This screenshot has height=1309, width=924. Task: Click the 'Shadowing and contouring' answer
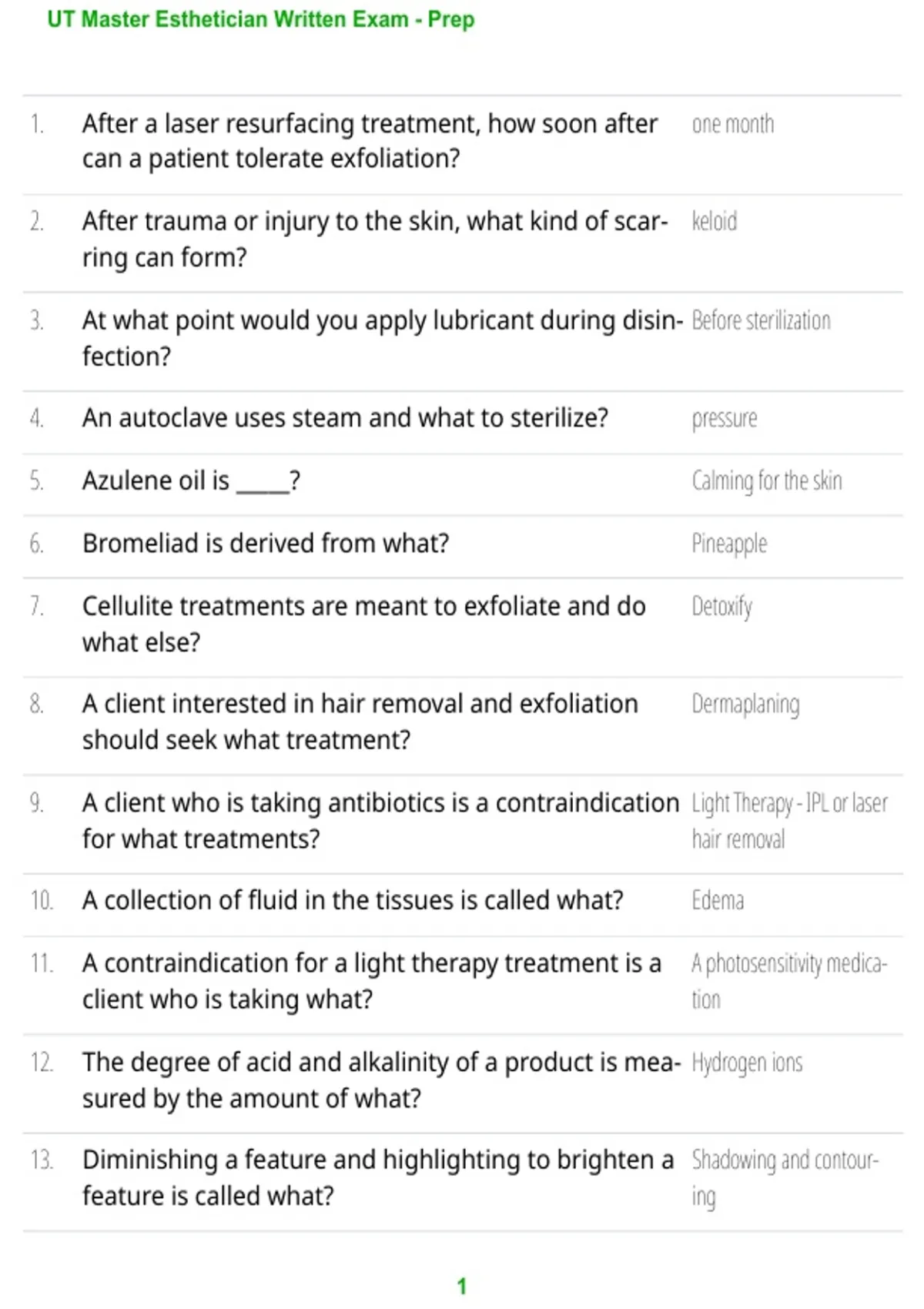pyautogui.click(x=785, y=1178)
